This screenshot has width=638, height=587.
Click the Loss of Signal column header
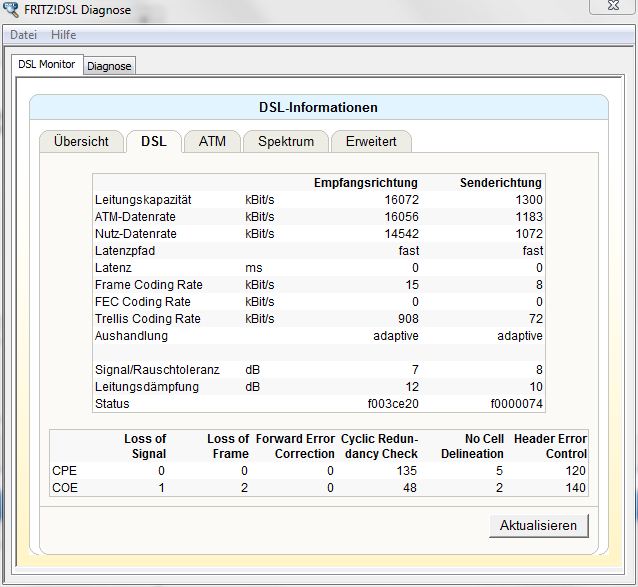145,446
